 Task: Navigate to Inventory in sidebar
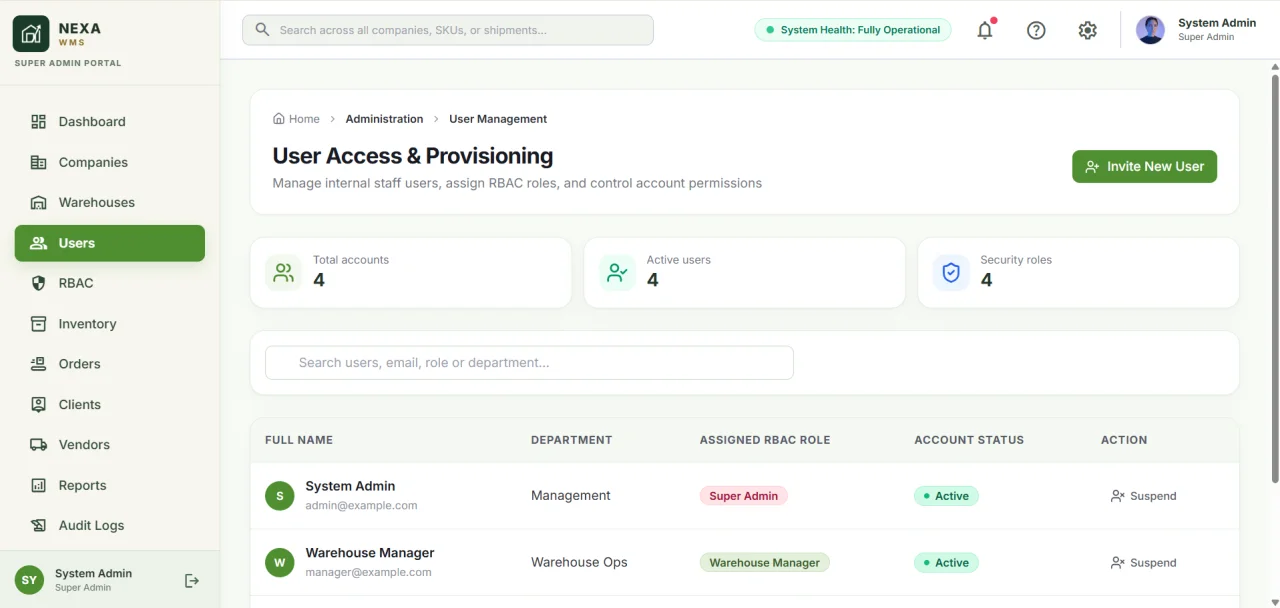pos(110,324)
